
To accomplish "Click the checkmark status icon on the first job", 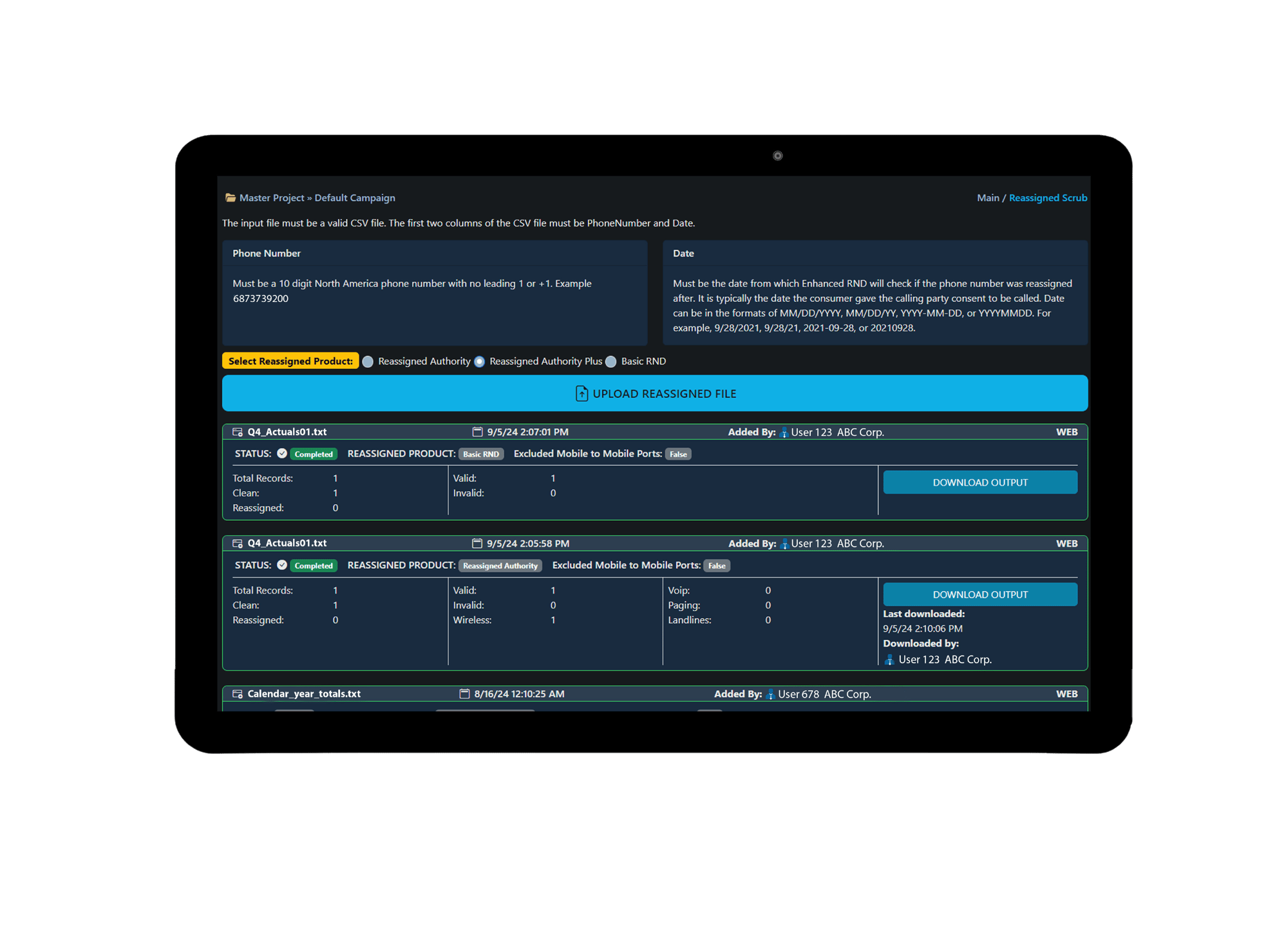I will click(281, 454).
